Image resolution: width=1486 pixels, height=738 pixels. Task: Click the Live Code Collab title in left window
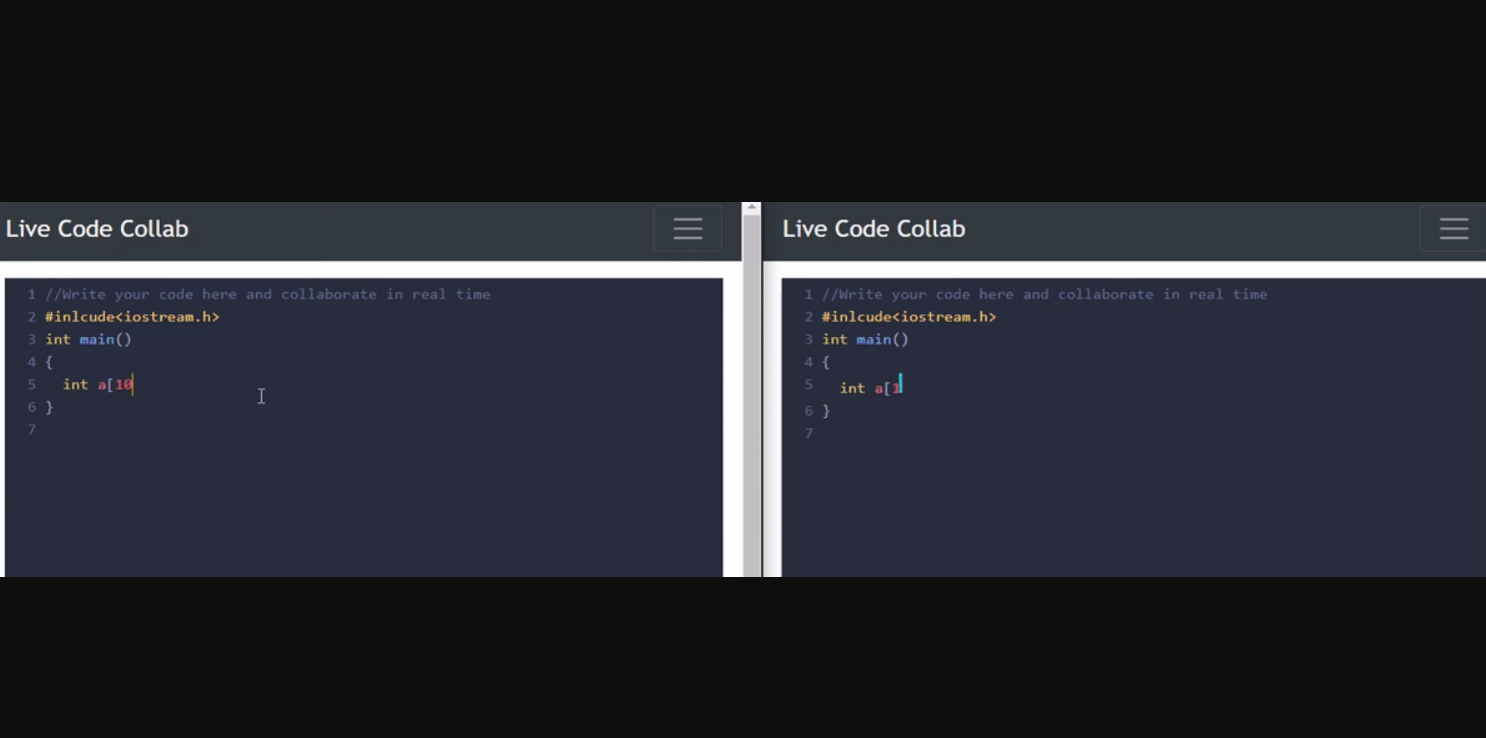click(x=97, y=229)
